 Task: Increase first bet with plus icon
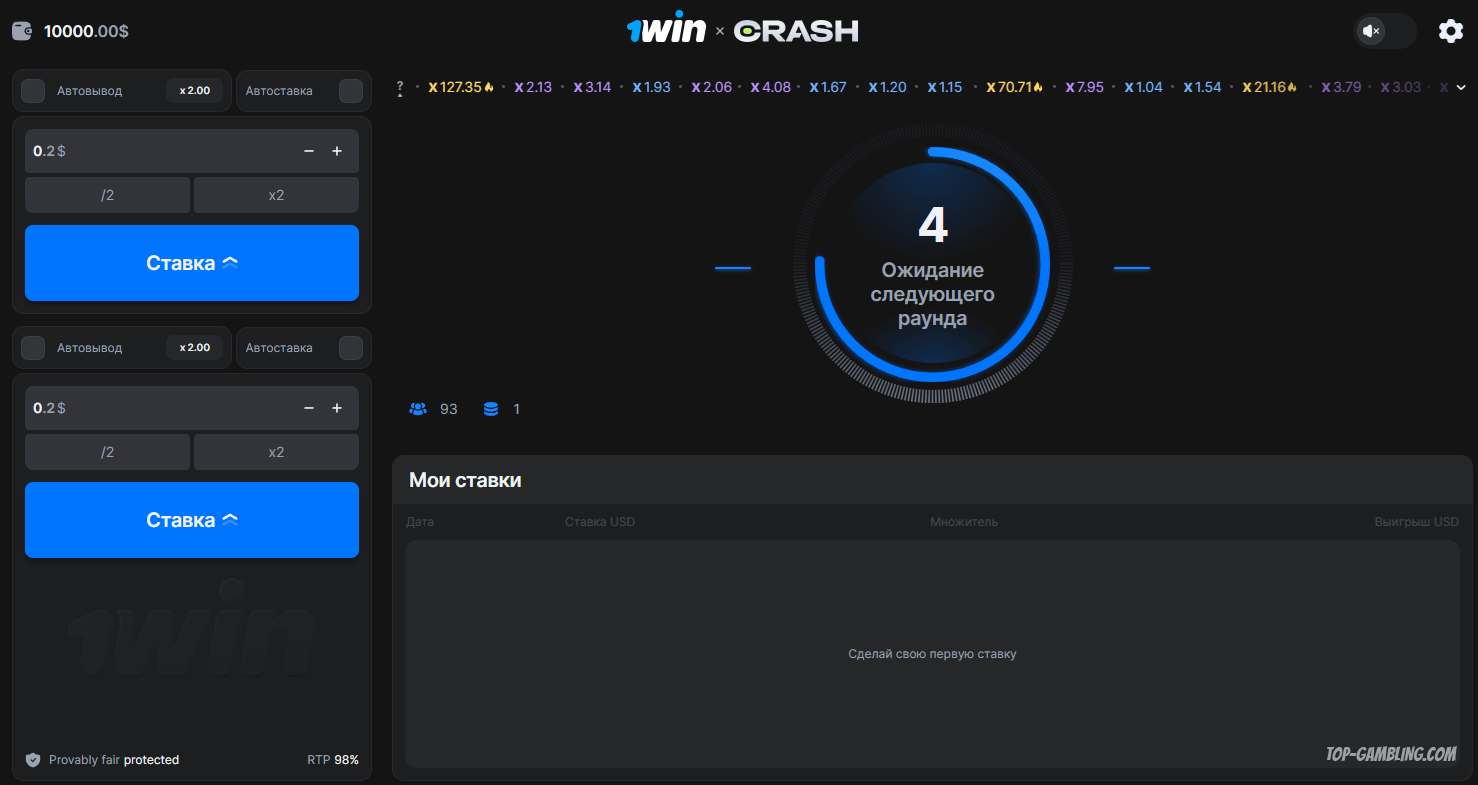click(337, 151)
